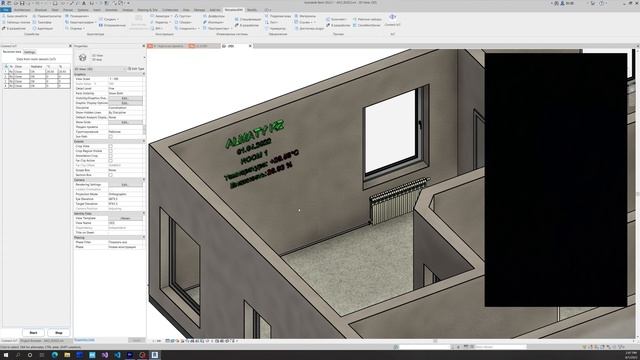Open the Receive data tab in Connect IoT panel
This screenshot has width=640, height=360.
pos(12,52)
